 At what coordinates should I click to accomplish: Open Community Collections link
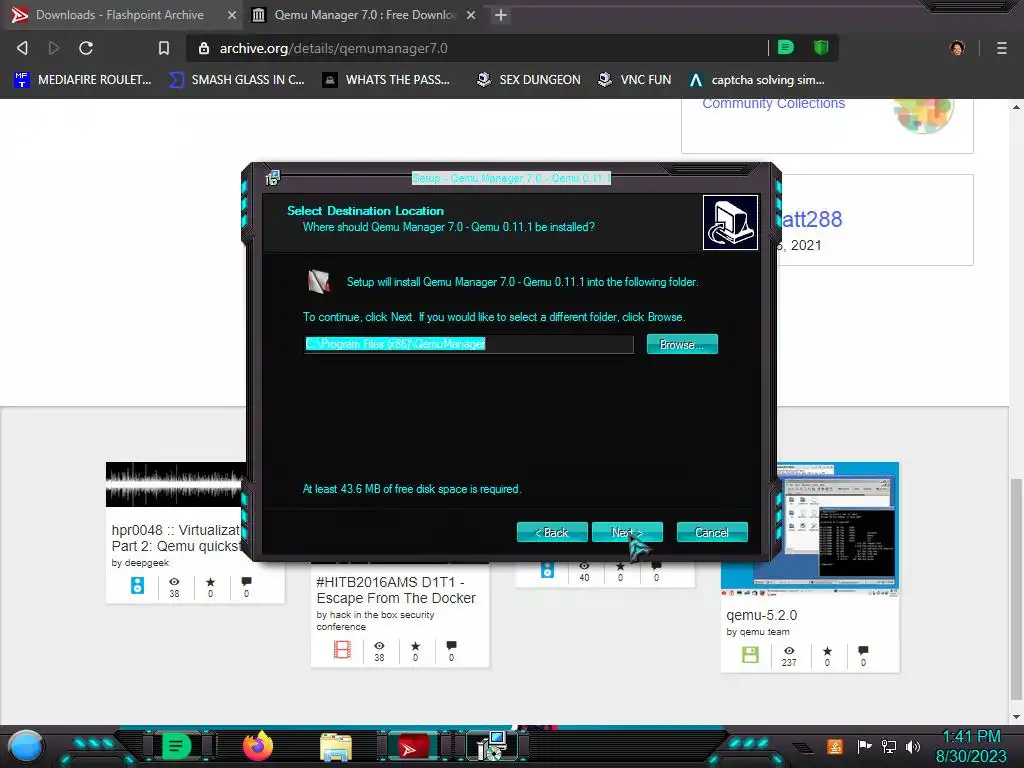[x=773, y=103]
